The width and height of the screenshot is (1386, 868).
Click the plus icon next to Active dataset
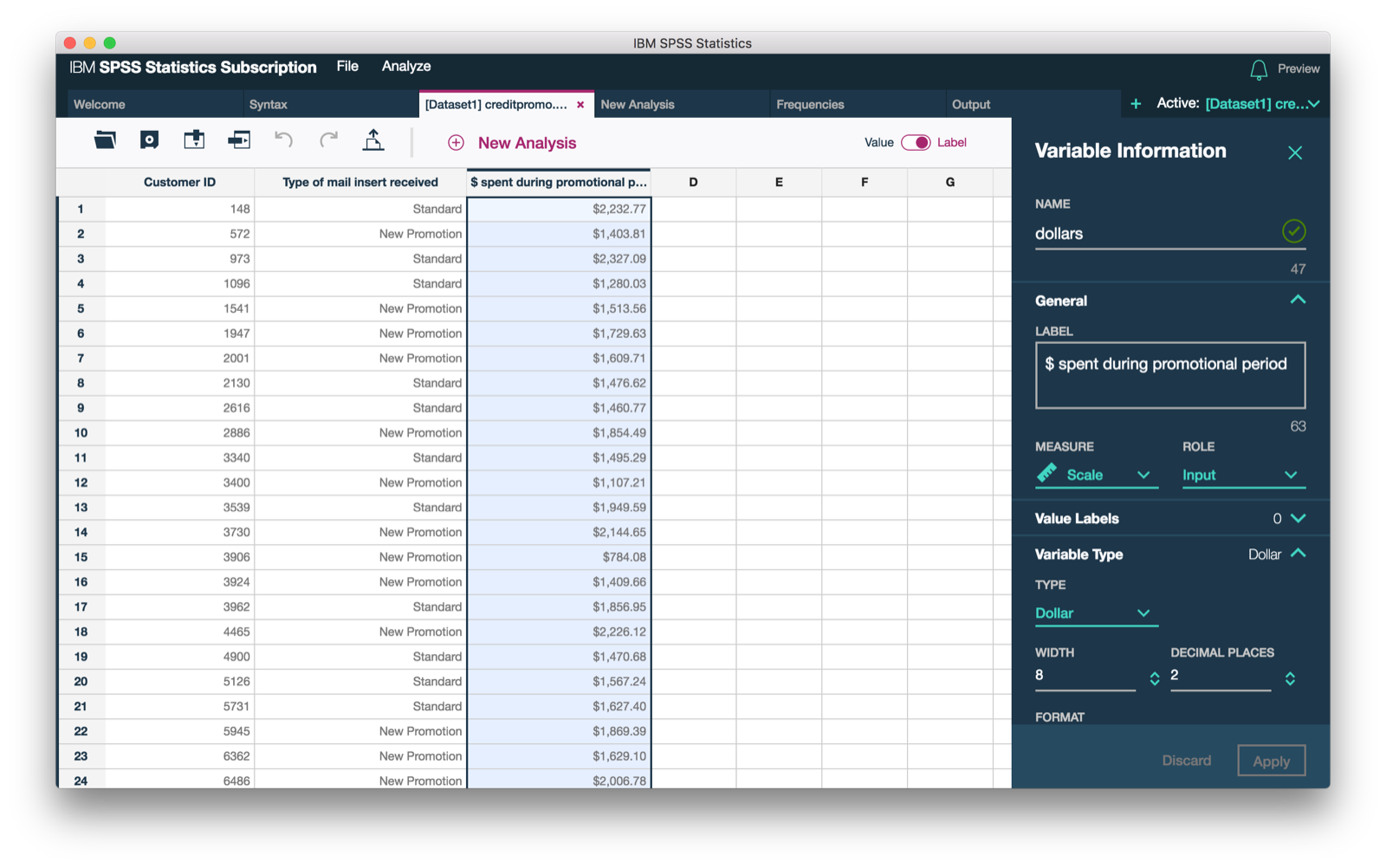[1136, 104]
